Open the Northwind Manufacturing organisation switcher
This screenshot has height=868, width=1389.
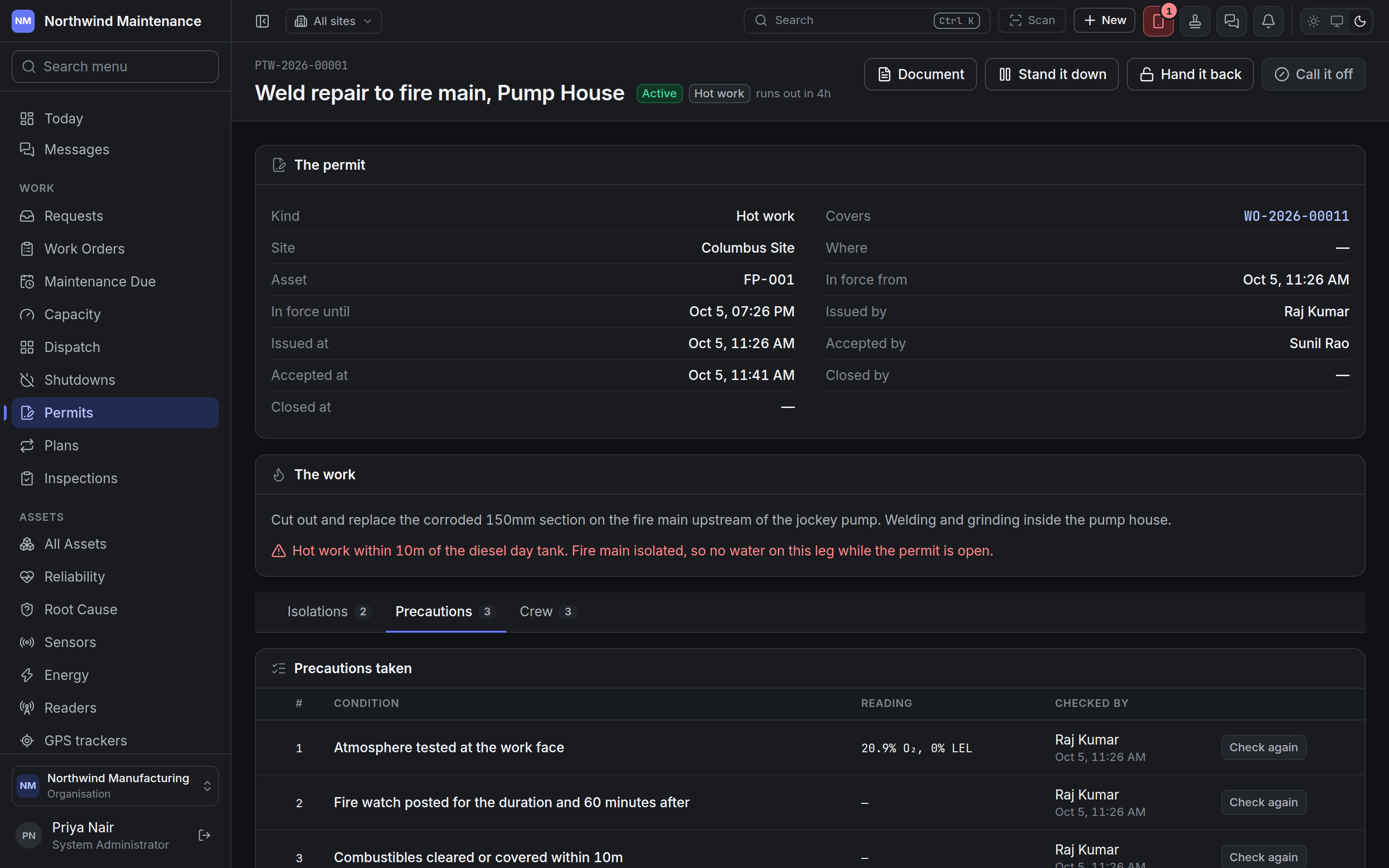[115, 786]
